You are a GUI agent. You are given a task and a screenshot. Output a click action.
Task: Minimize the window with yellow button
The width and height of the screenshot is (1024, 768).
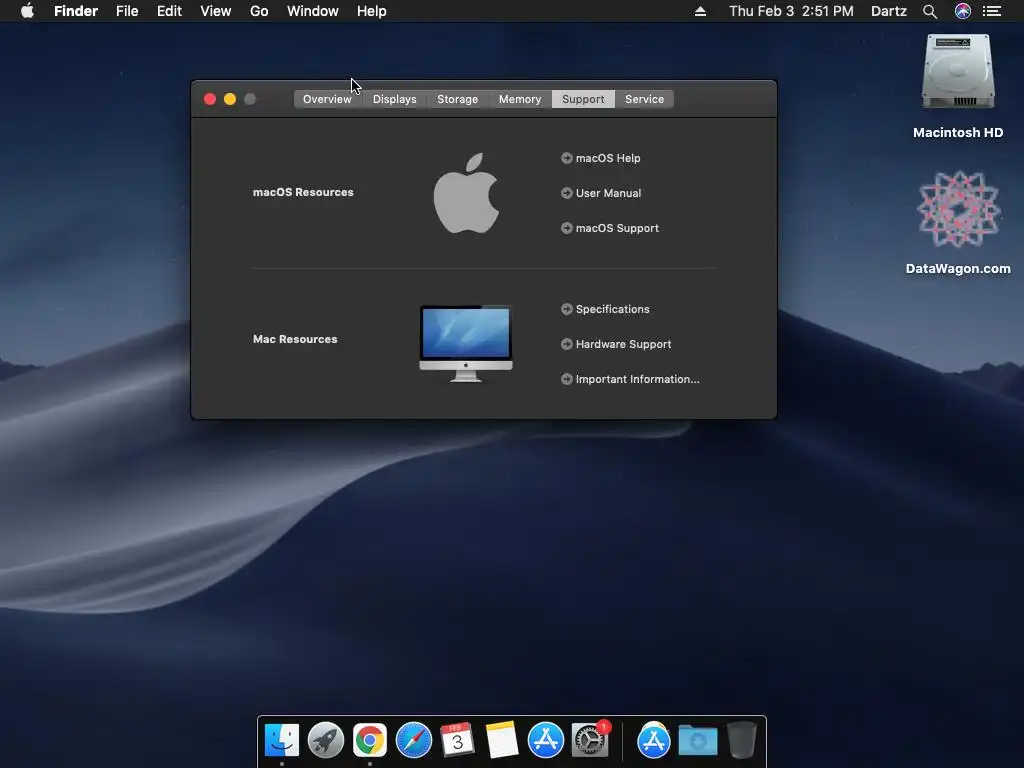tap(230, 99)
